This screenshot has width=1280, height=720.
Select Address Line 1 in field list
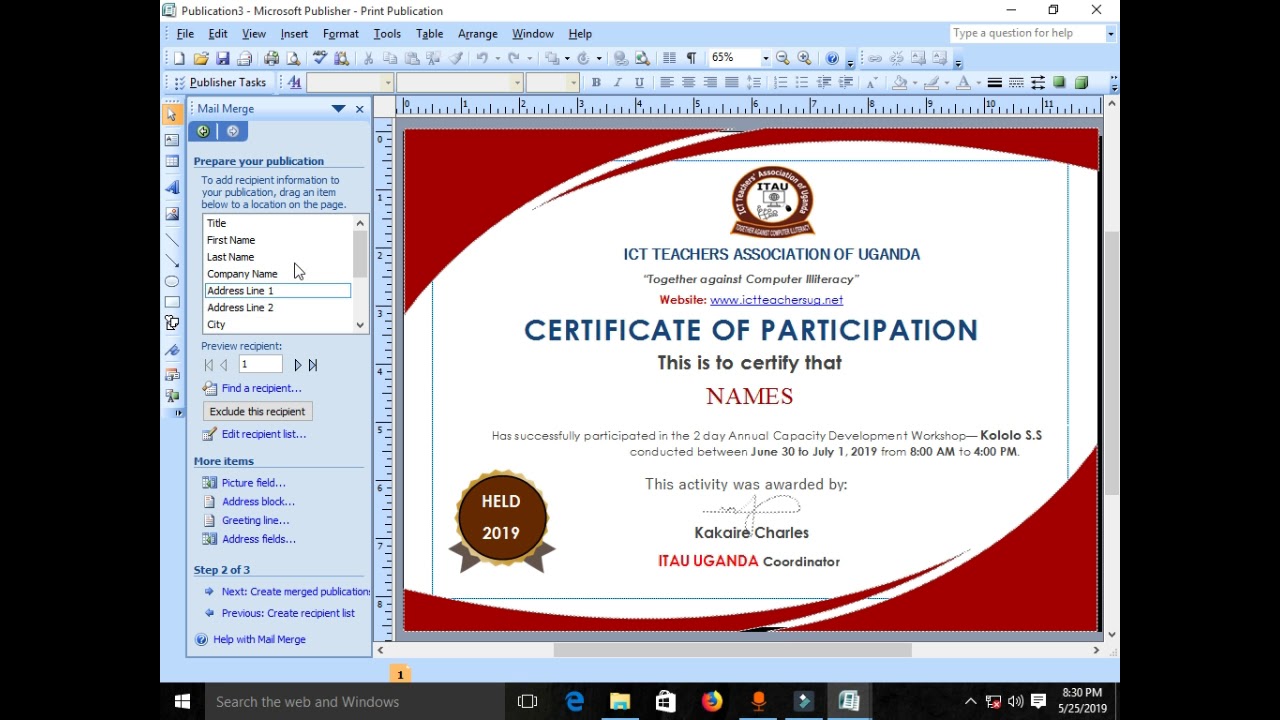277,291
